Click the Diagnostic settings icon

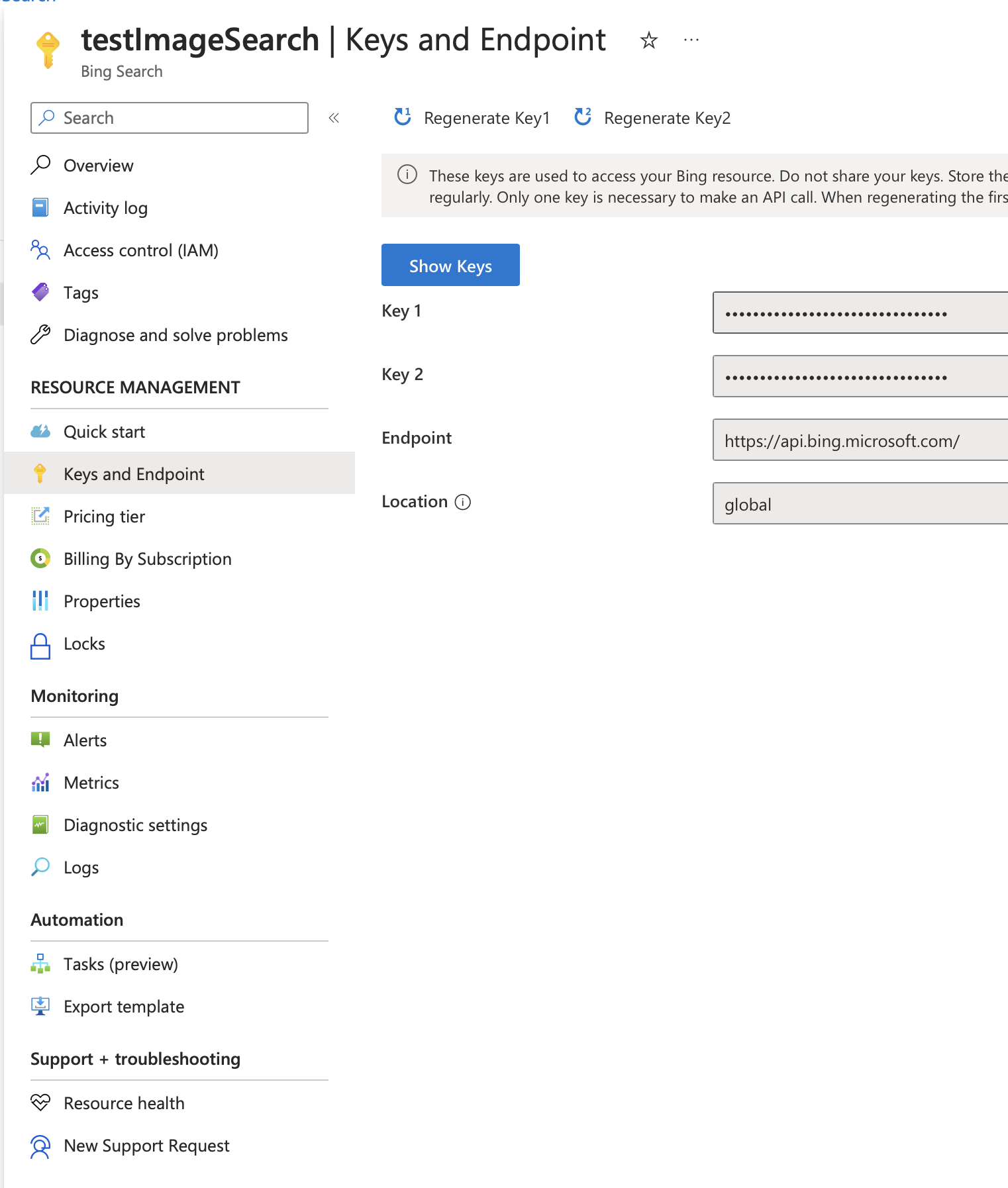click(40, 824)
